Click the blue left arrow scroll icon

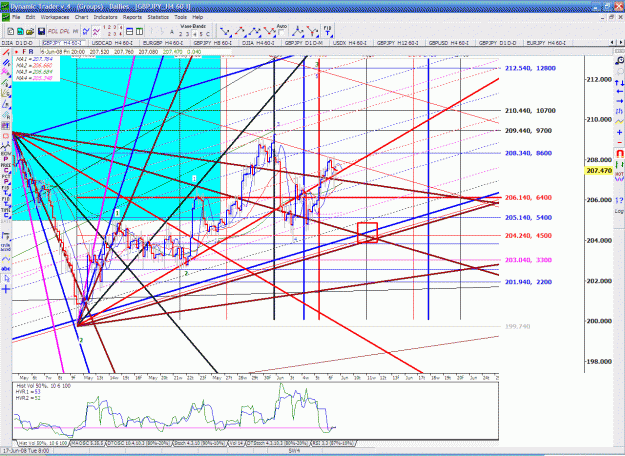[x=619, y=92]
